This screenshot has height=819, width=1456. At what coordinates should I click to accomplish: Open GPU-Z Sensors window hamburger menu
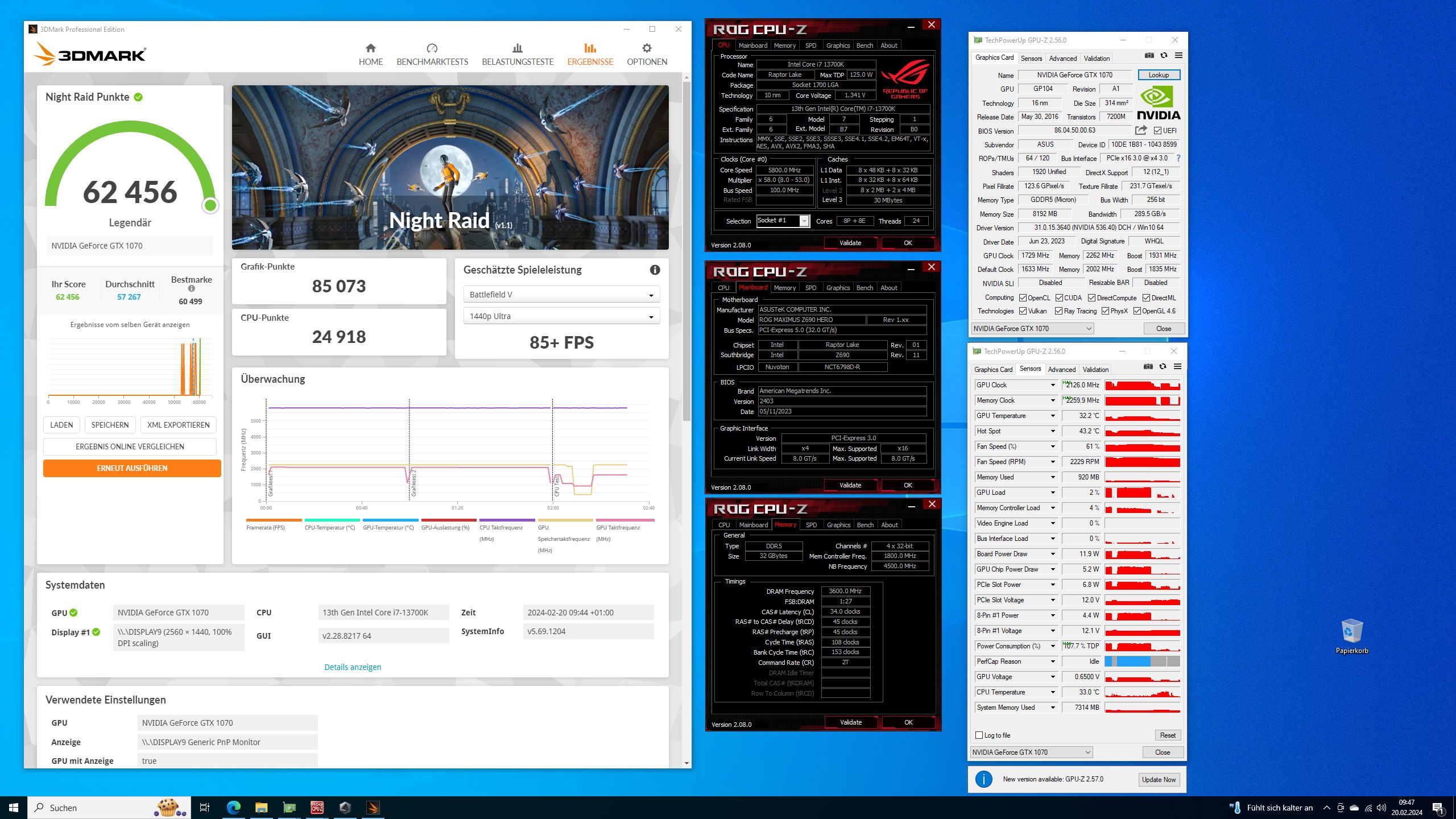[x=1177, y=366]
